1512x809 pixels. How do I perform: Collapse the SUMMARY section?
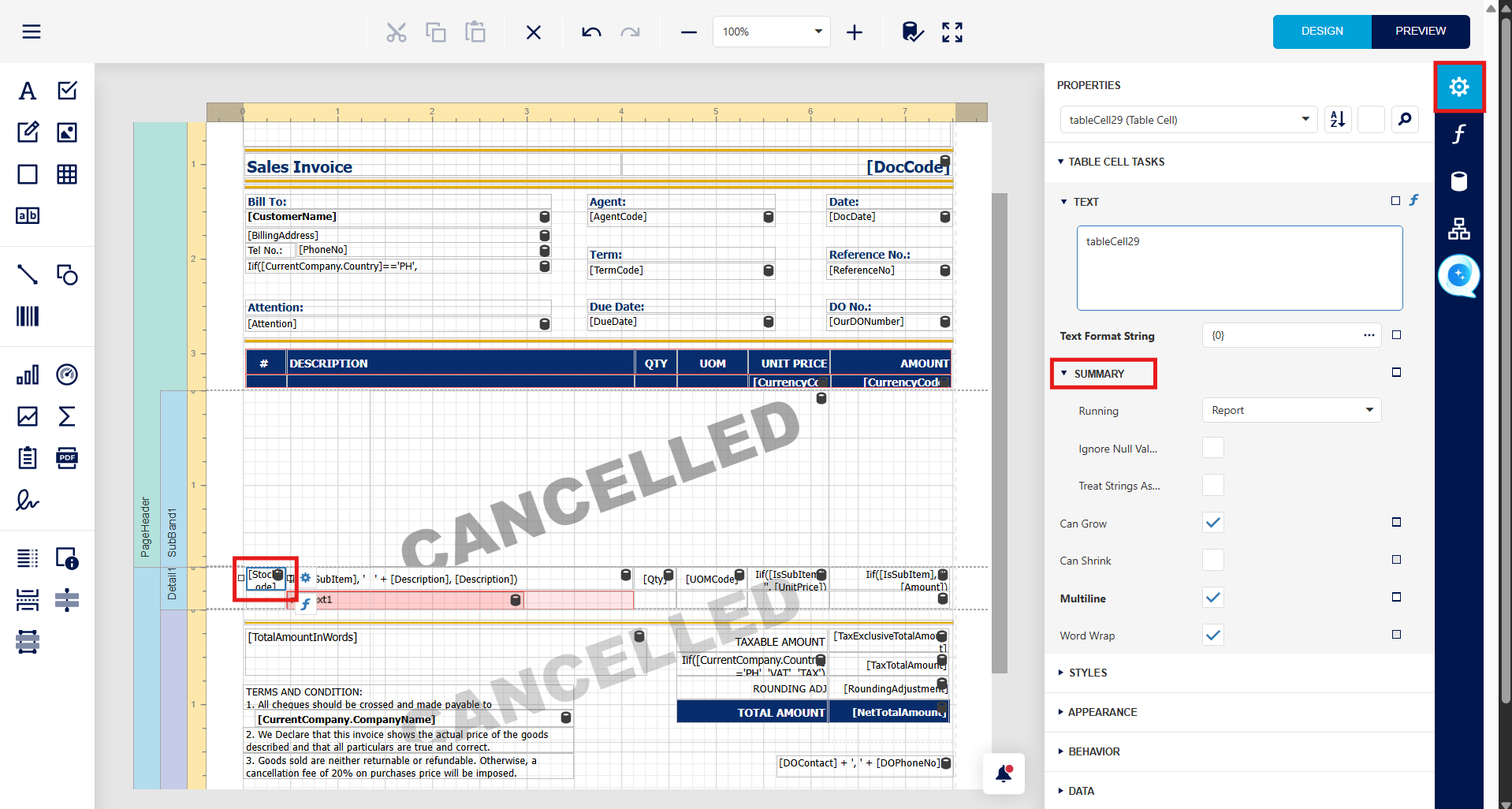pos(1093,374)
